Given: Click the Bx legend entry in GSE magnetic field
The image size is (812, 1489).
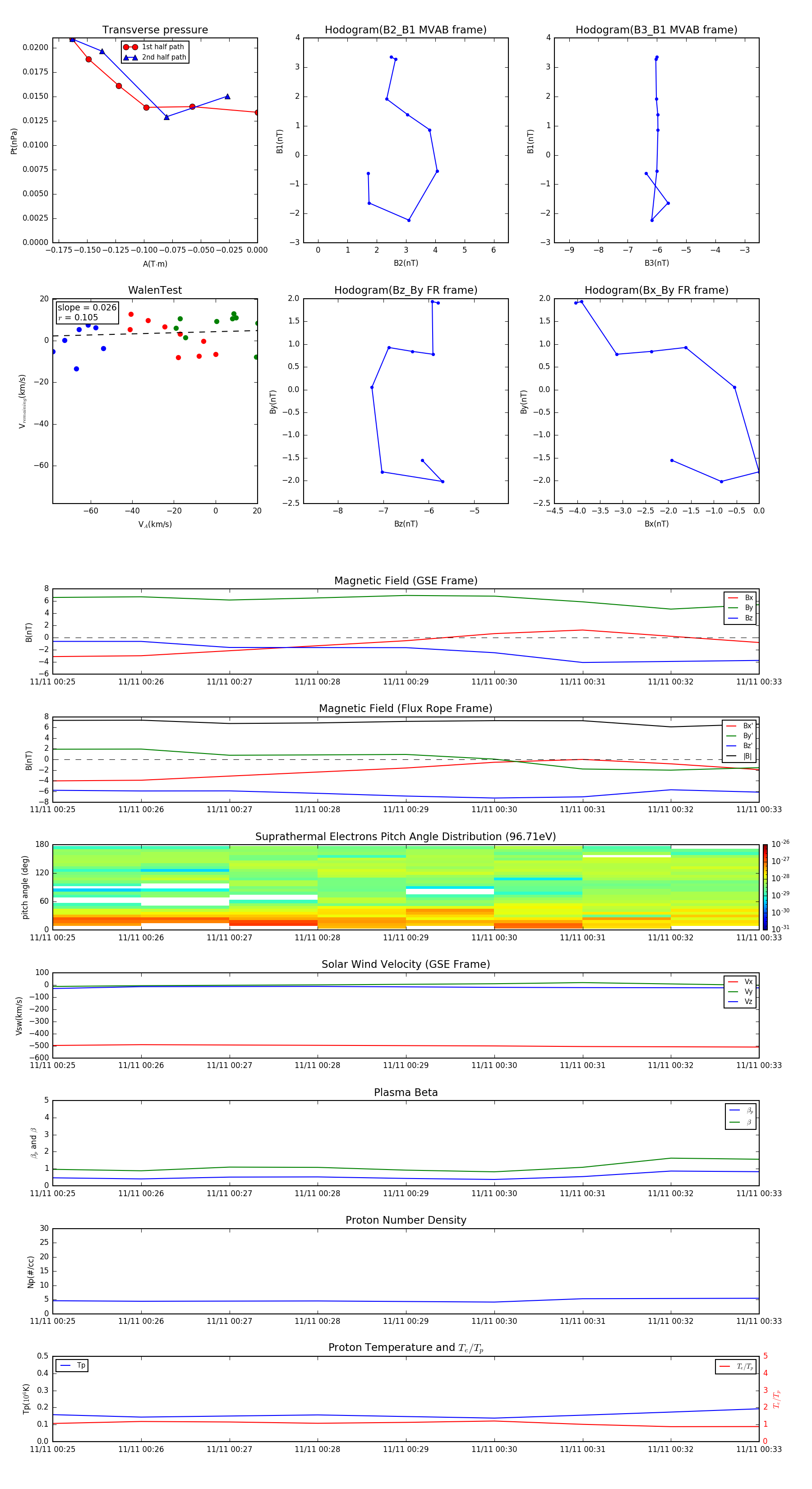Looking at the screenshot, I should click(740, 598).
